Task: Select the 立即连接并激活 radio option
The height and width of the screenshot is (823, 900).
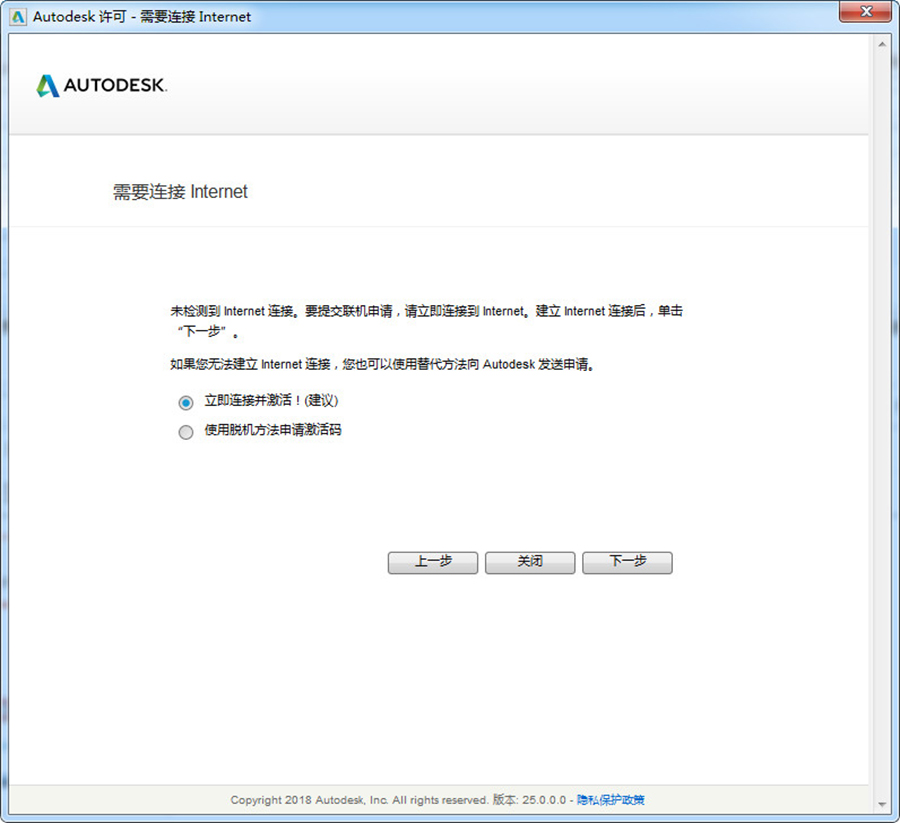Action: 185,402
